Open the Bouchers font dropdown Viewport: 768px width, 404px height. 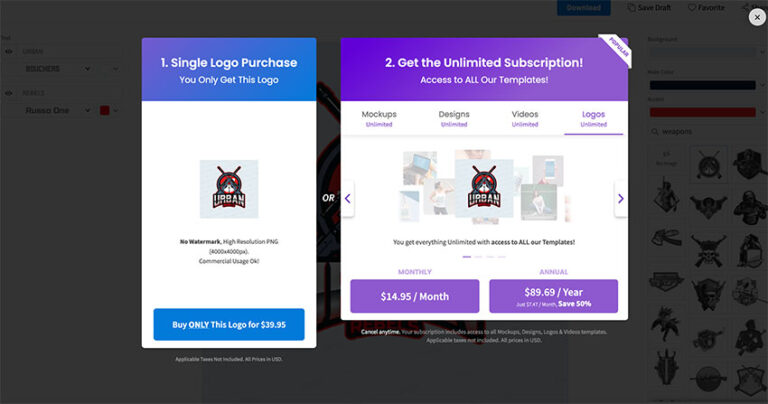(58, 69)
